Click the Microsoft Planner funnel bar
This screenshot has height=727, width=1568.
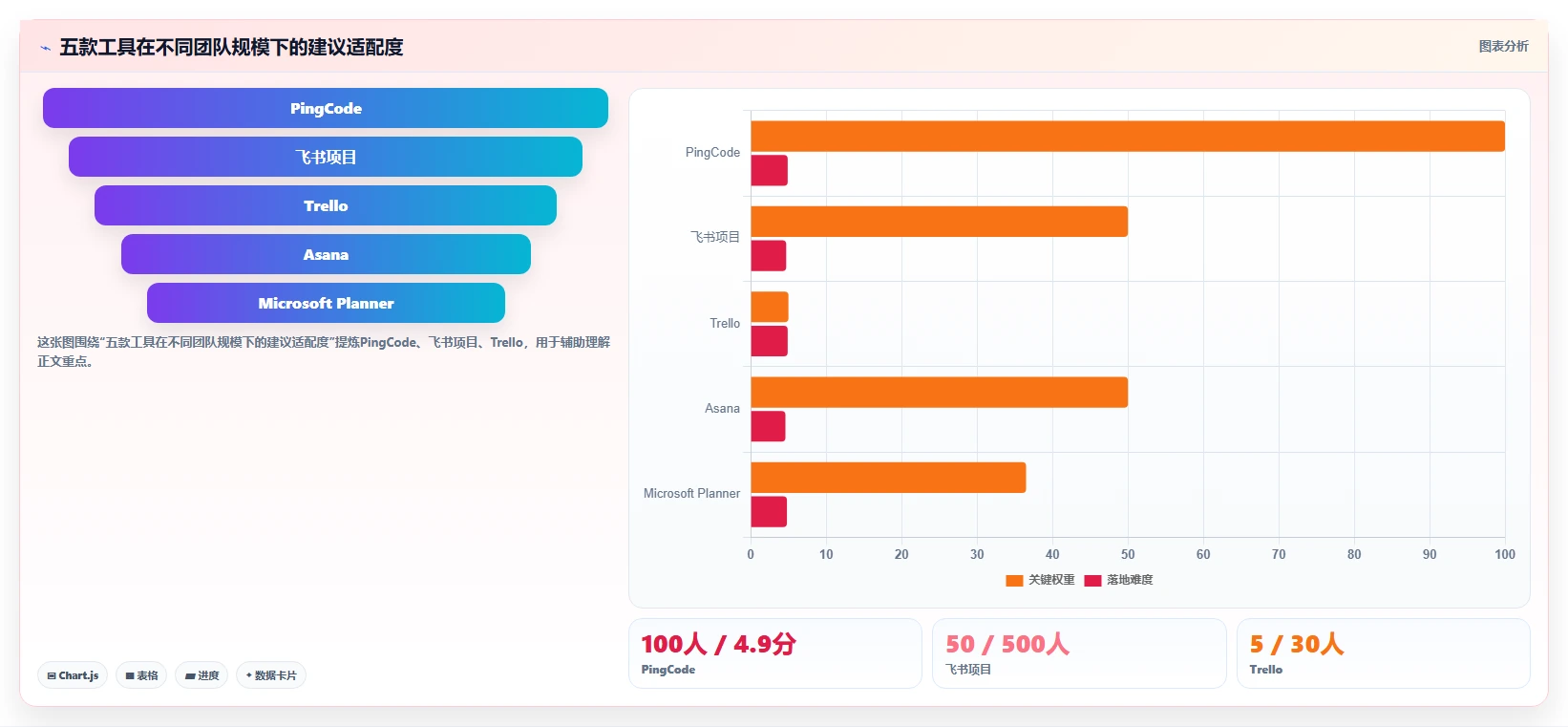[x=326, y=303]
